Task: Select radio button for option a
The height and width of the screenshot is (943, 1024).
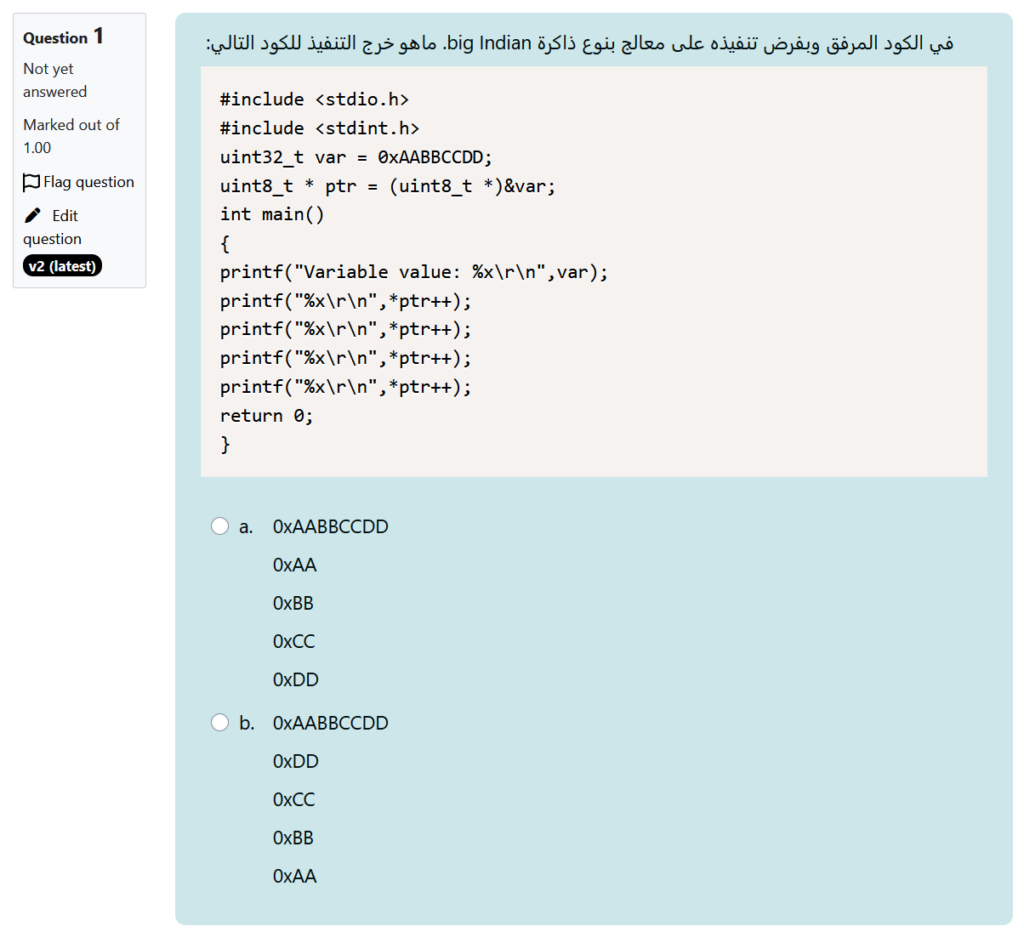Action: tap(220, 526)
